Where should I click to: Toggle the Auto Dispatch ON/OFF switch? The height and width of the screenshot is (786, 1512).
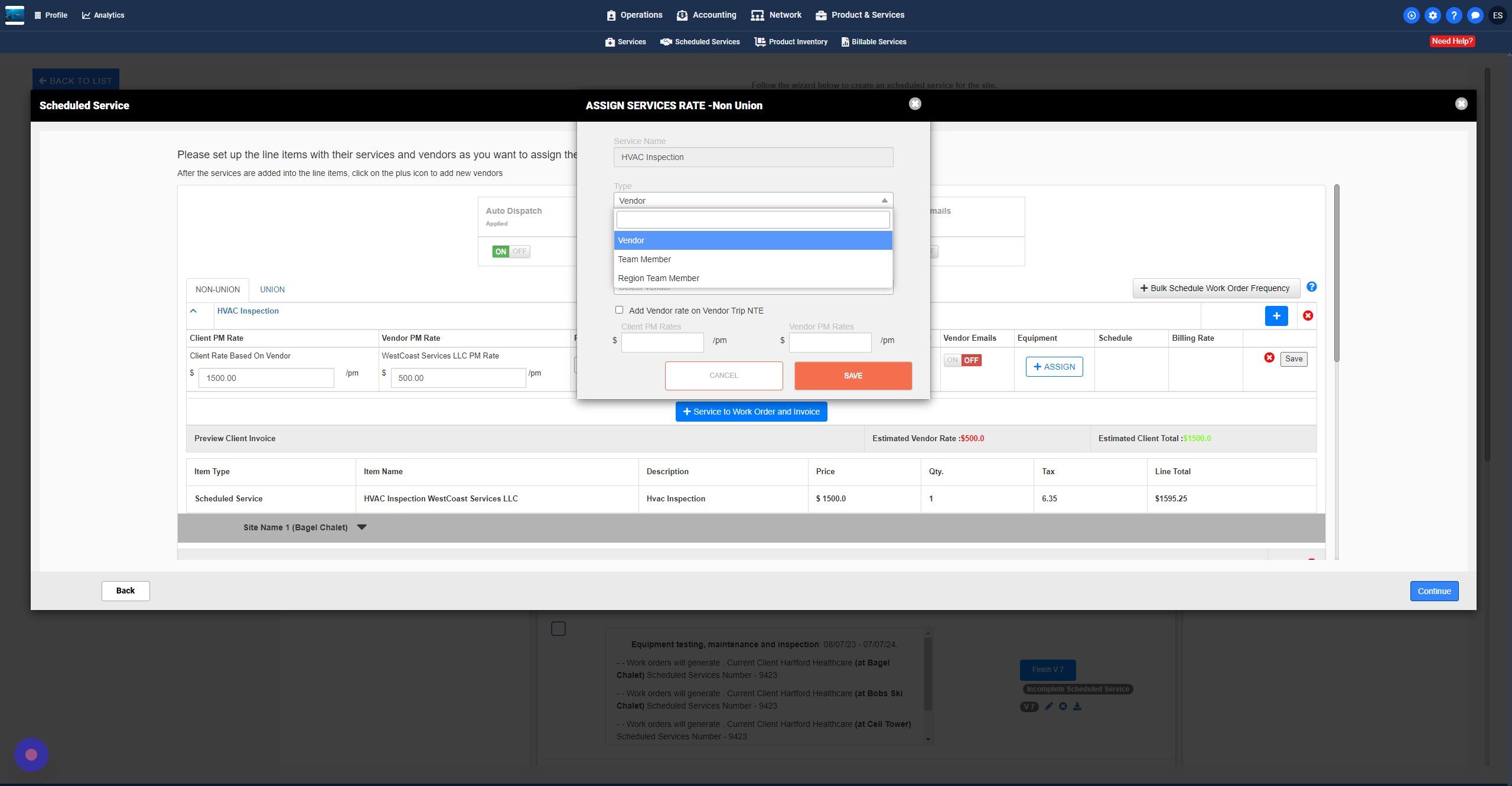point(511,252)
